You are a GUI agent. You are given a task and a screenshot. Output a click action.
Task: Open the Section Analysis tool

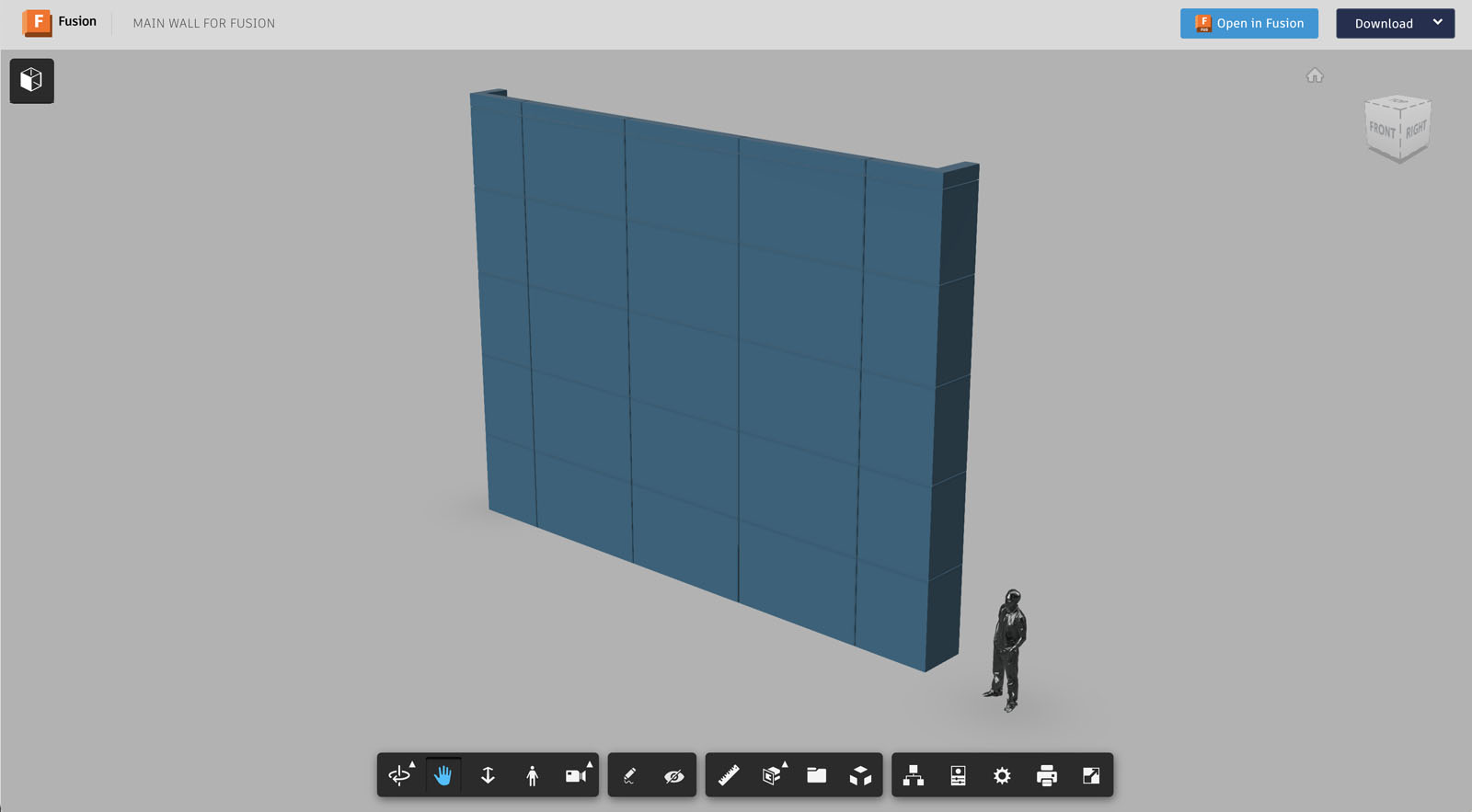772,775
